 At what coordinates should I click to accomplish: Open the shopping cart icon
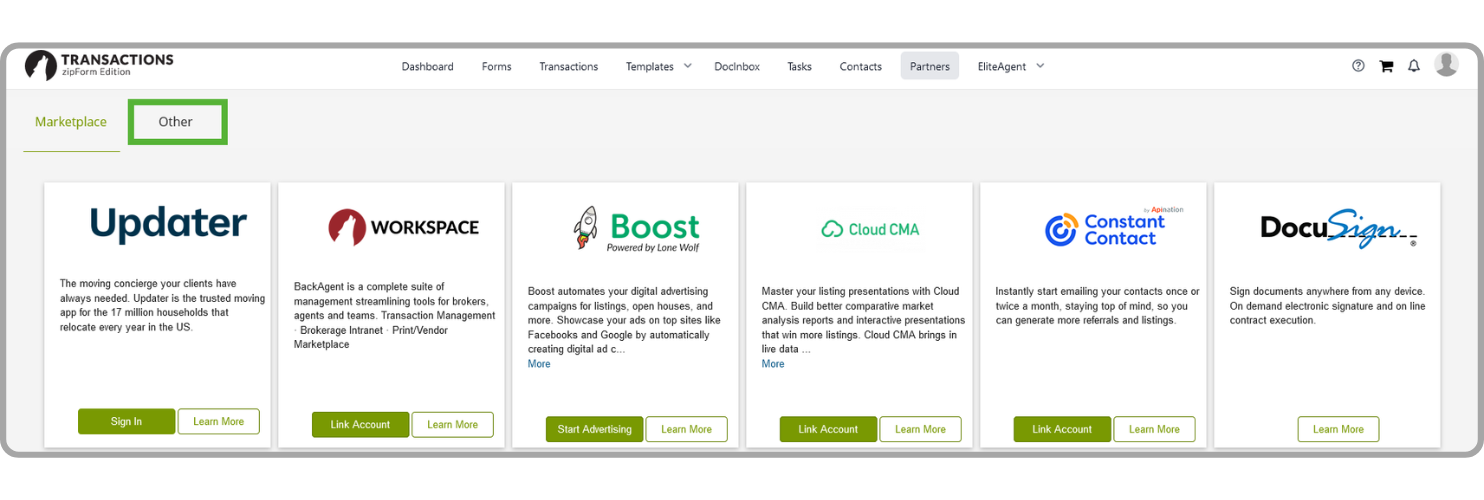[1386, 66]
